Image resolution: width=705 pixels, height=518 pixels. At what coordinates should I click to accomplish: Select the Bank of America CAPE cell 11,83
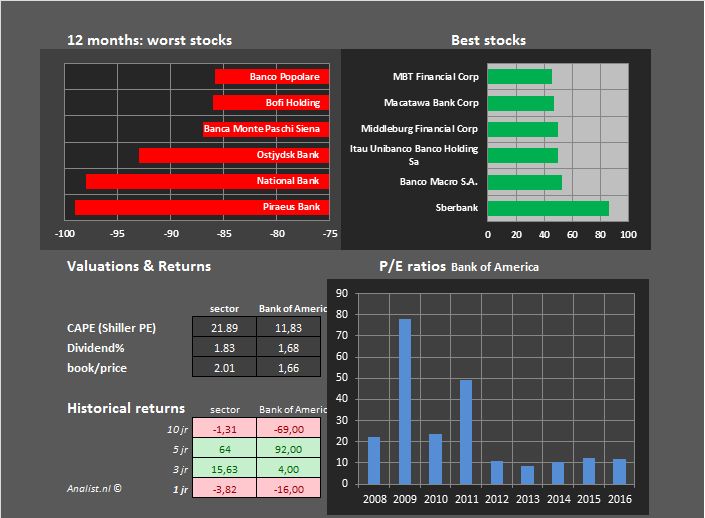pyautogui.click(x=289, y=328)
